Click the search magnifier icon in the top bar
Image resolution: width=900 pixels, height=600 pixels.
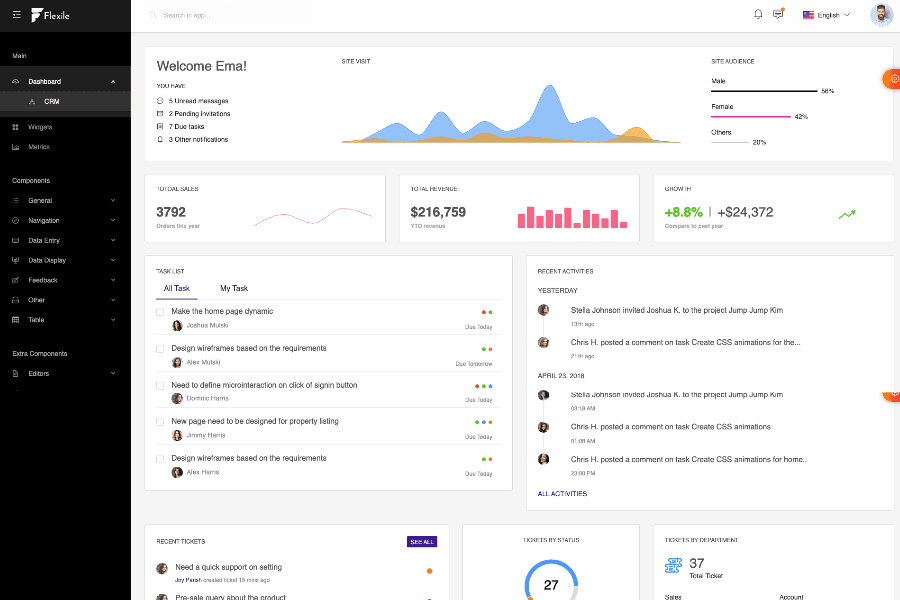point(151,14)
